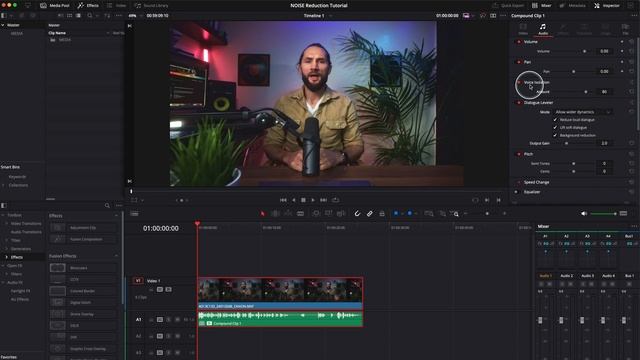Uncheck Background reduction checkbox

tap(555, 135)
